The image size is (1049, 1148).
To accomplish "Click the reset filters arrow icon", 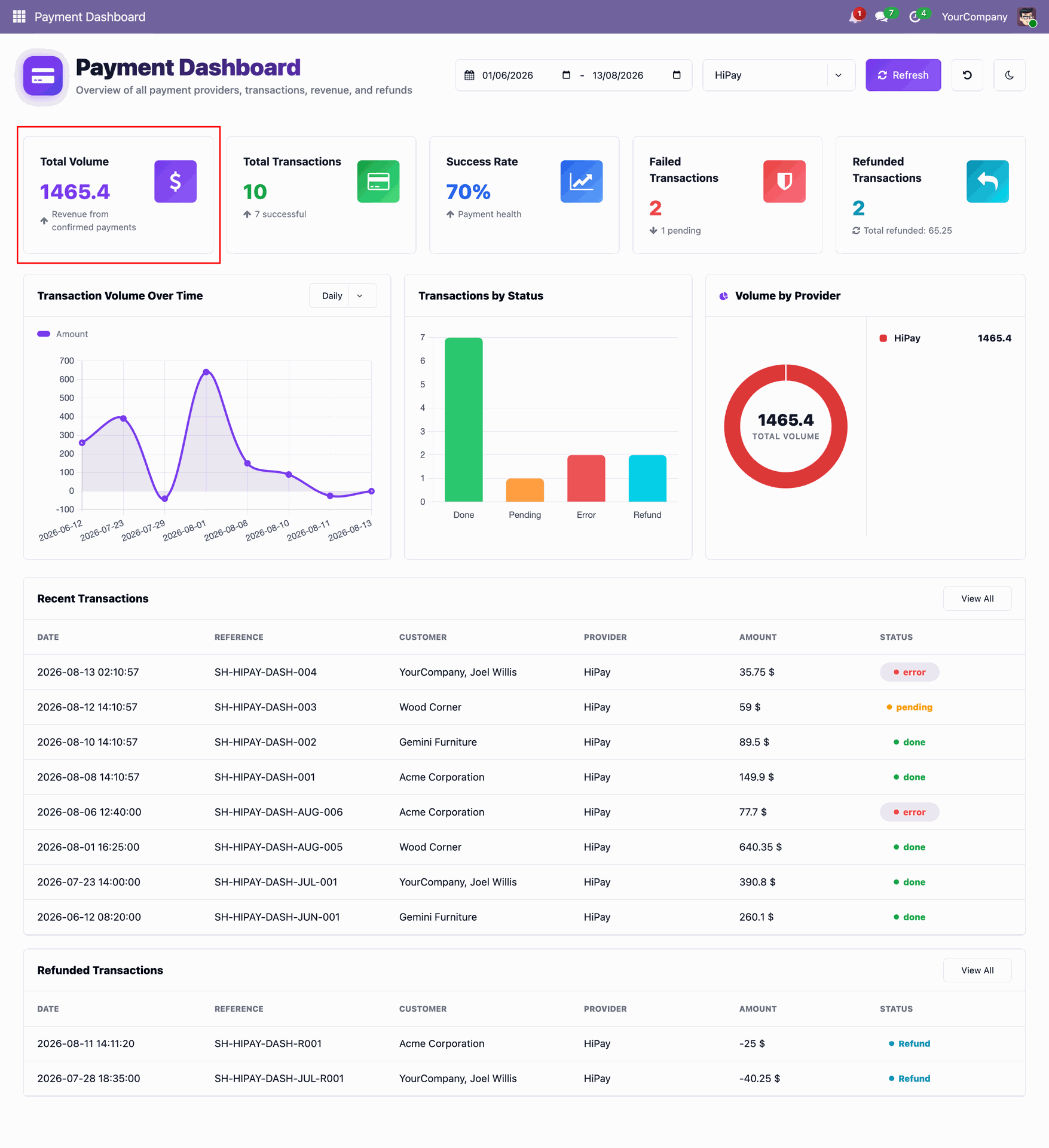I will pos(967,75).
